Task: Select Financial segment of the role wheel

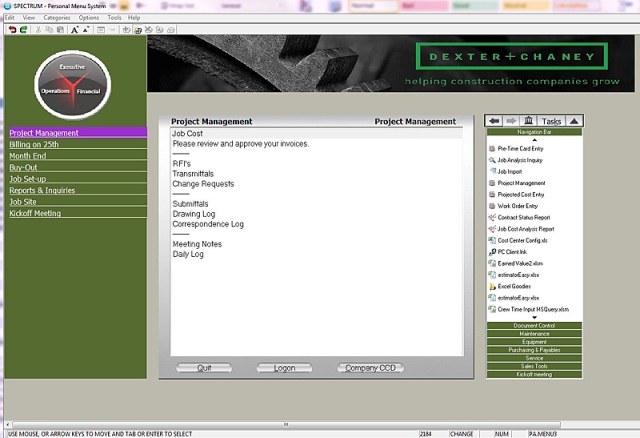Action: pos(89,91)
